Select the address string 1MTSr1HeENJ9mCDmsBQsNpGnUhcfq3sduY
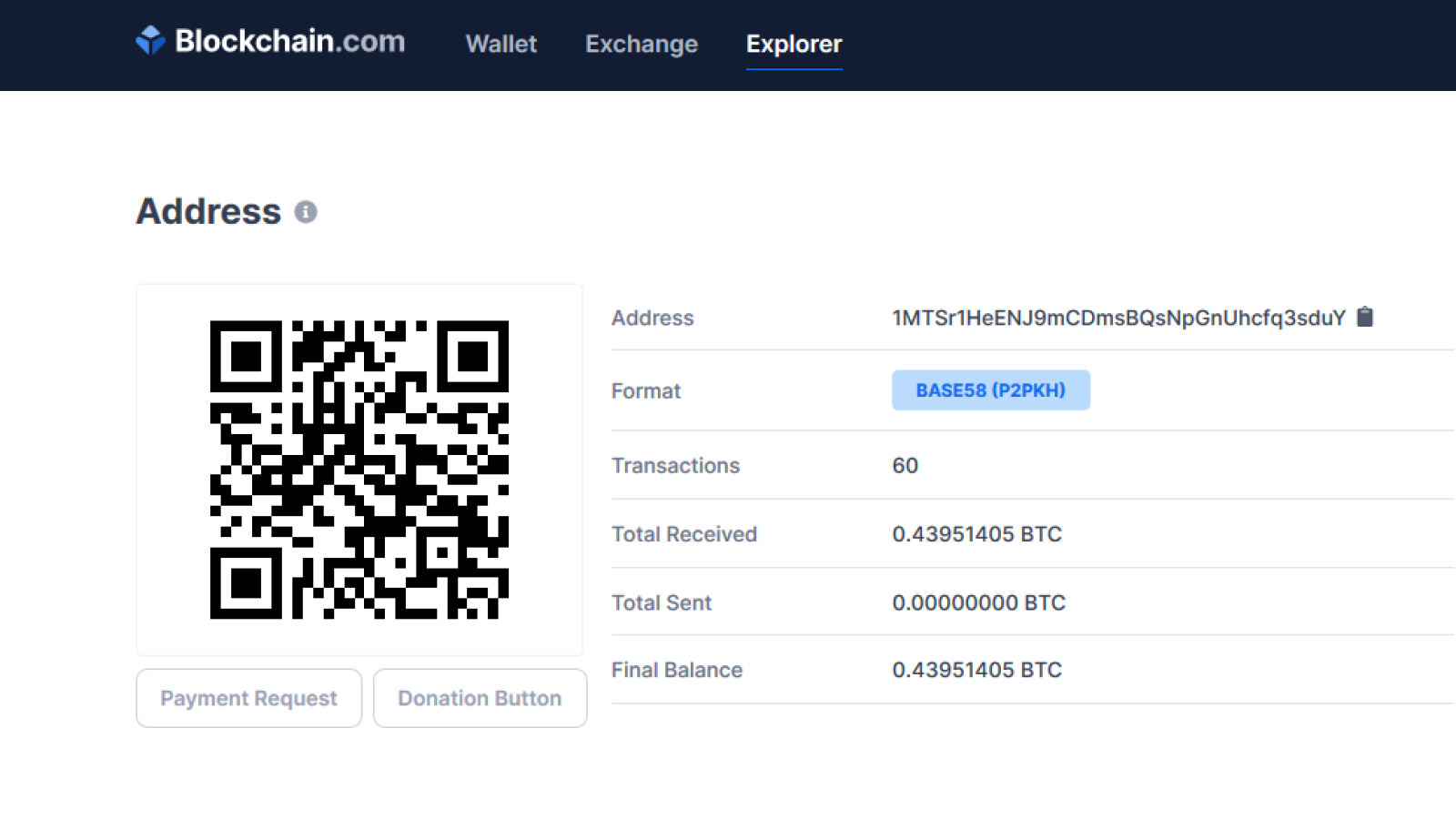Screen dimensions: 1456x819 [x=1118, y=318]
